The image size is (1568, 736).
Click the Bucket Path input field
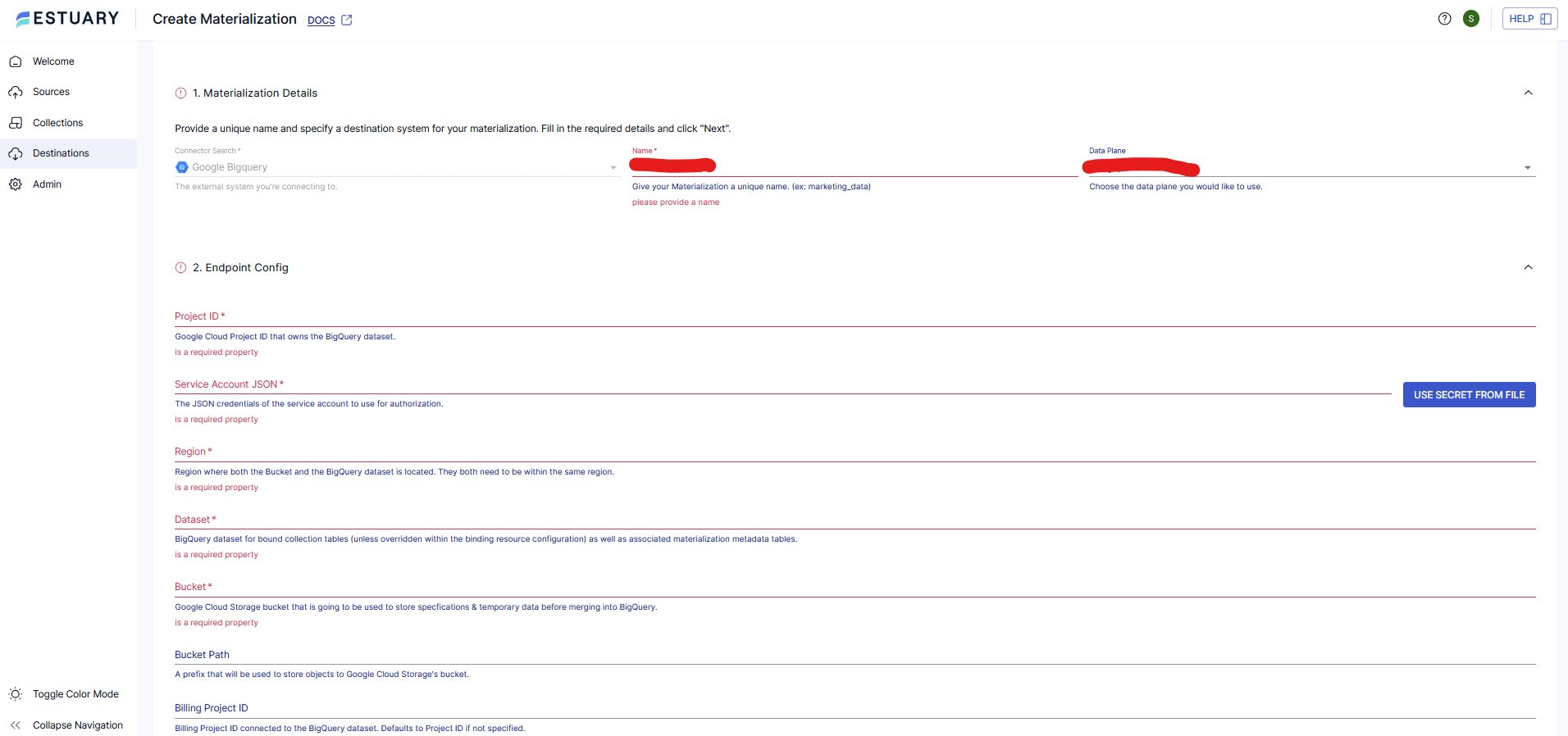click(x=855, y=655)
